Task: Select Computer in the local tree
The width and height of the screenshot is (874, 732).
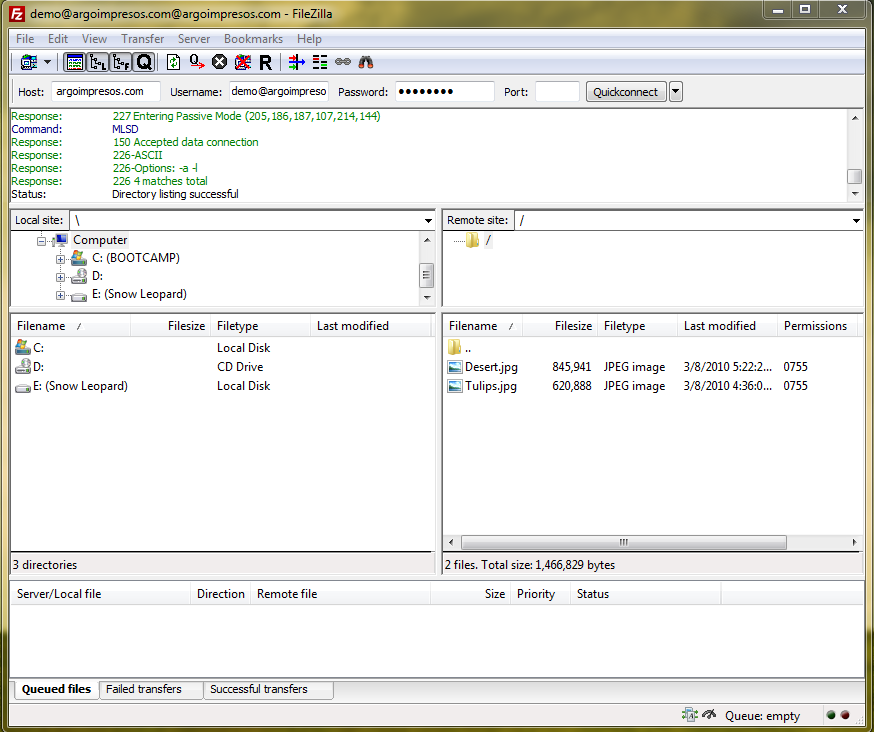Action: coord(100,240)
